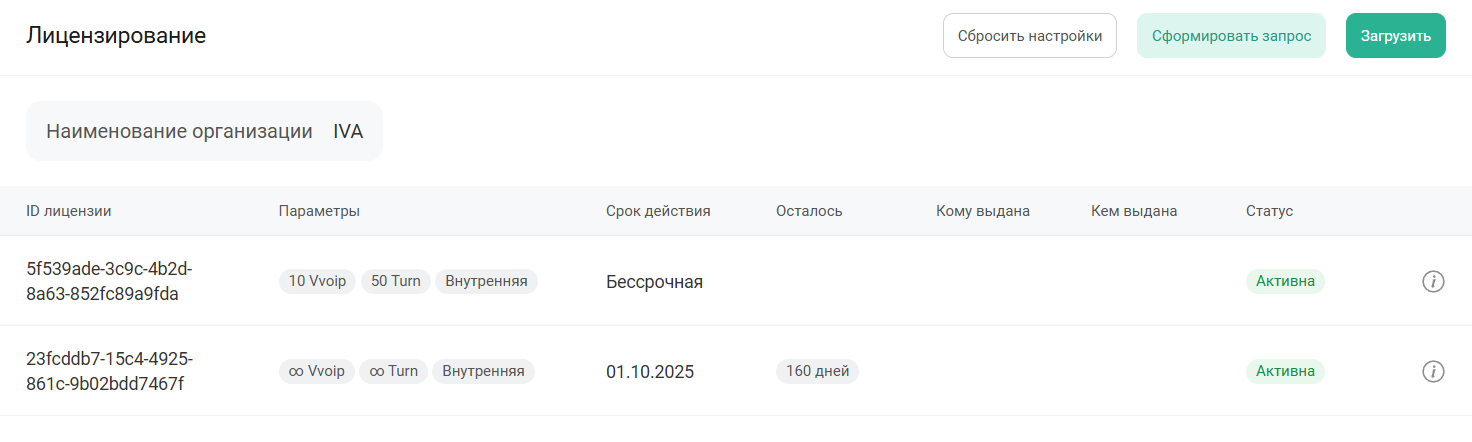Click the ∞ Turn parameter tag

pos(393,372)
